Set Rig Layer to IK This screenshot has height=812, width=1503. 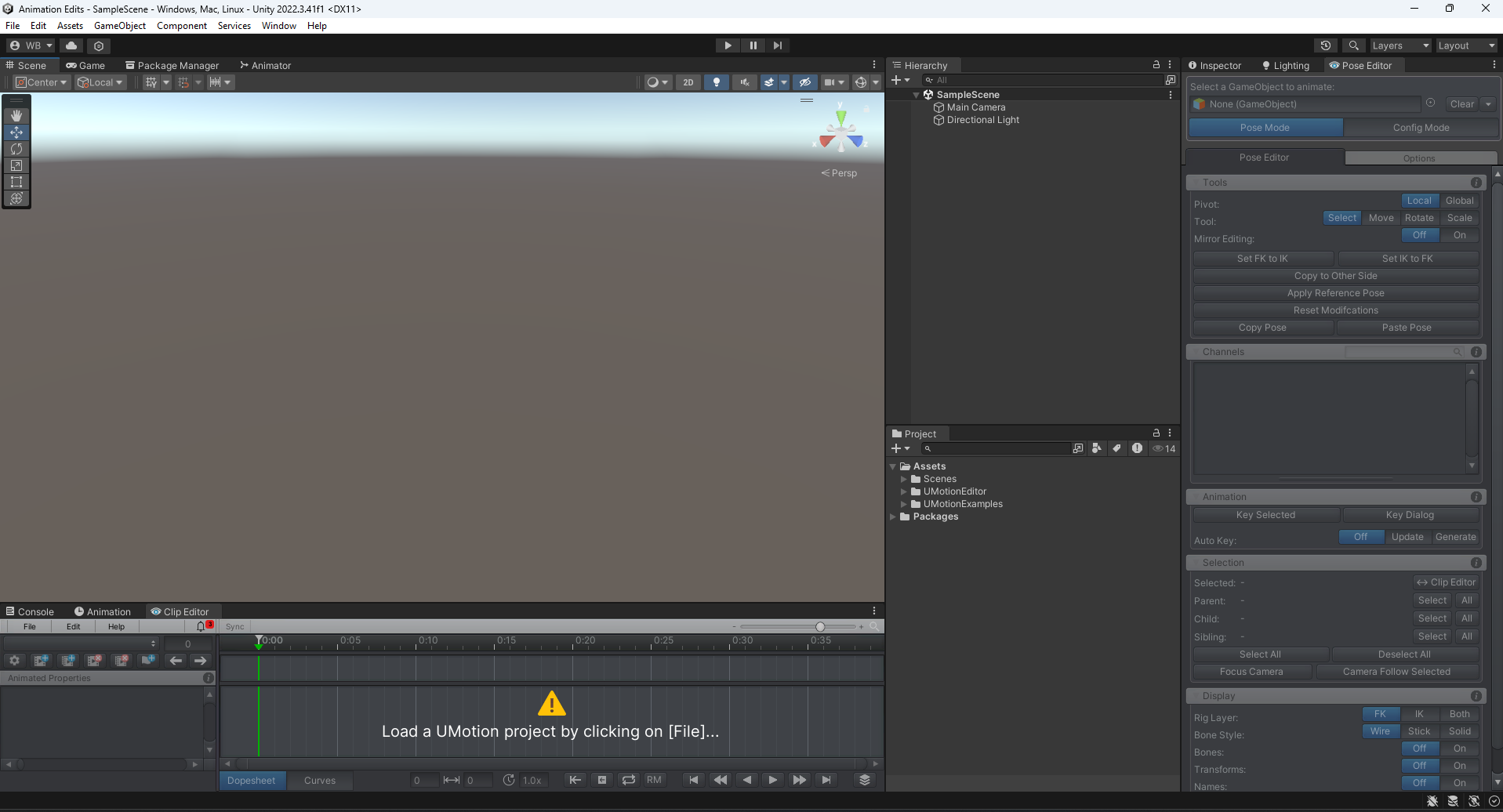1419,714
